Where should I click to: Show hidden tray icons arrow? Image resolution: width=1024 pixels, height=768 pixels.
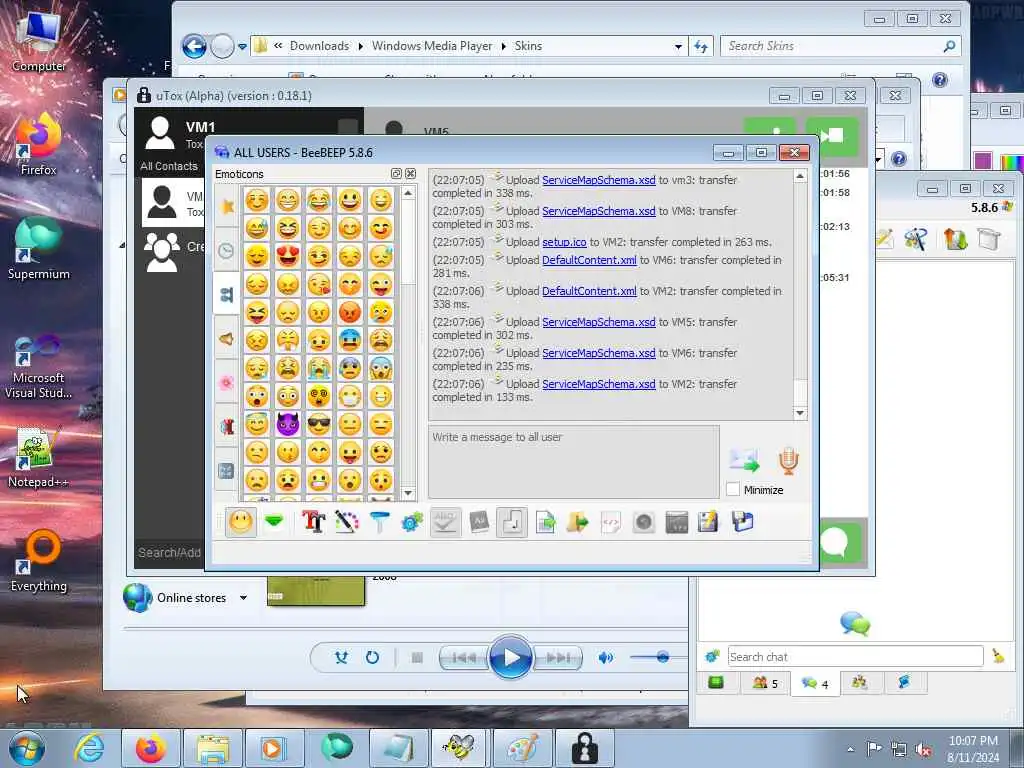850,749
